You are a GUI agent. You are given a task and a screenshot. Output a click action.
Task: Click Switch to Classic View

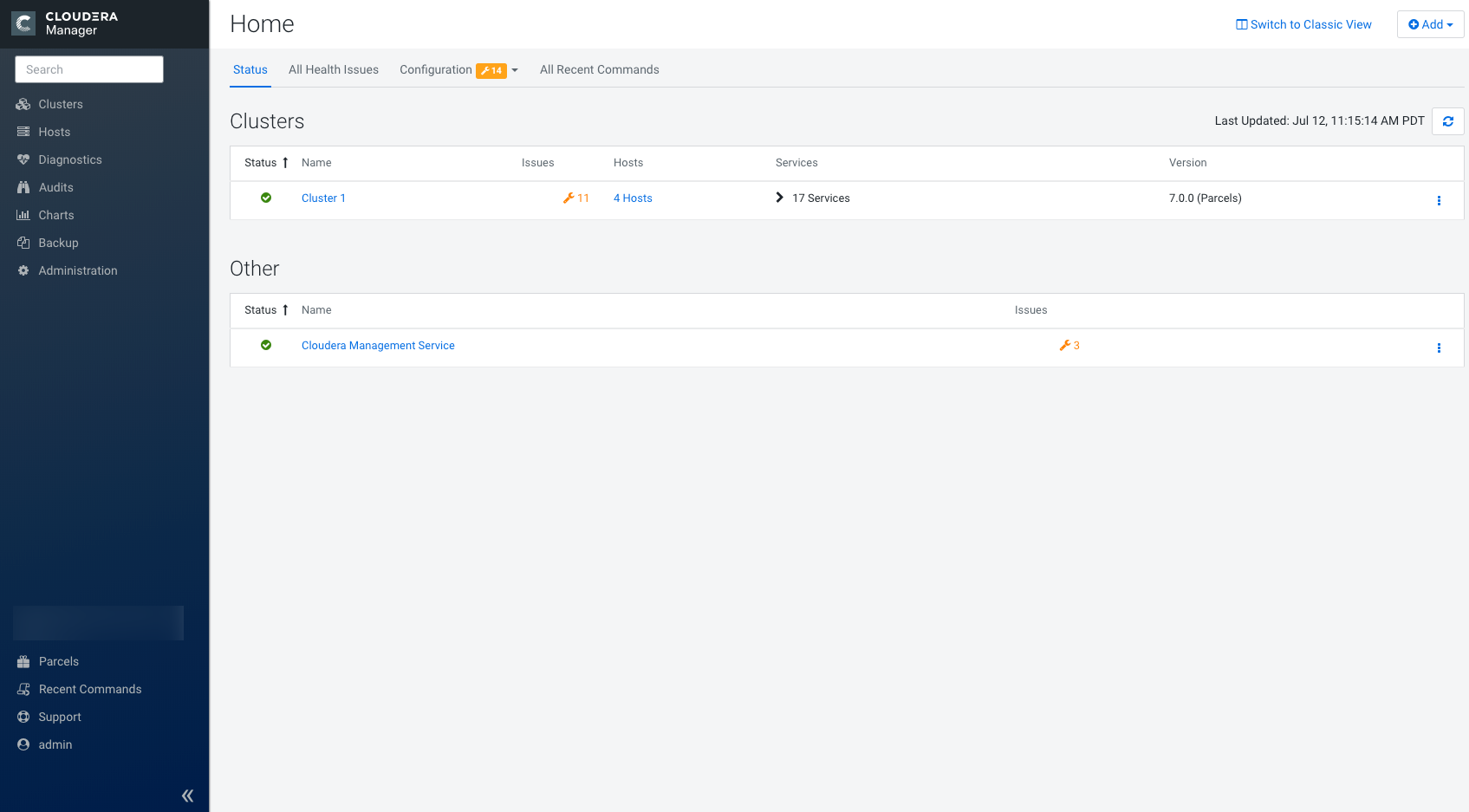coord(1303,24)
